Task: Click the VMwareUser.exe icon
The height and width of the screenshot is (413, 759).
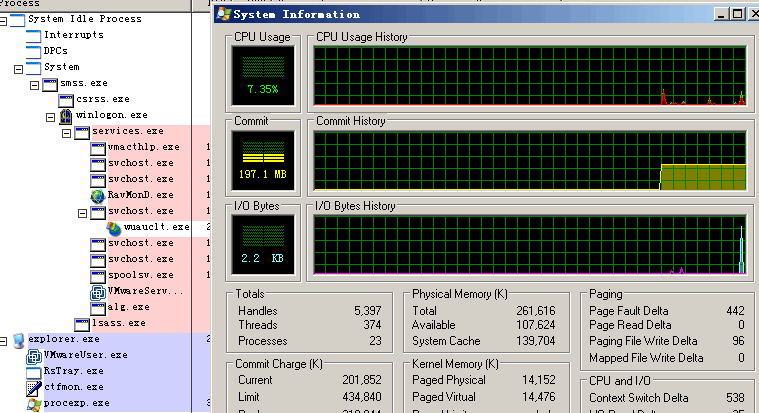Action: [x=33, y=356]
